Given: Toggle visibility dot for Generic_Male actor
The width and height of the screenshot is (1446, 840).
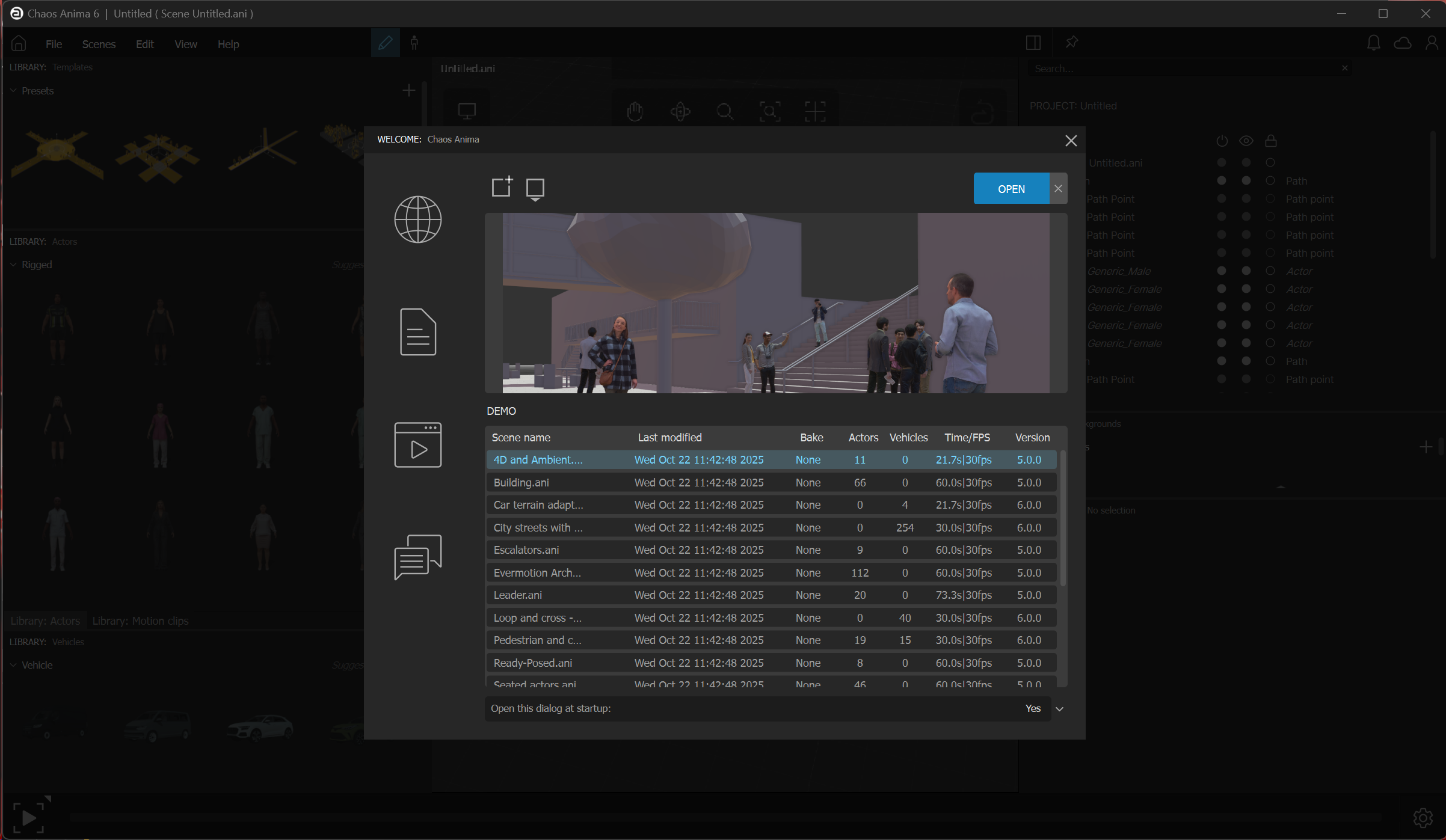Looking at the screenshot, I should pyautogui.click(x=1246, y=271).
